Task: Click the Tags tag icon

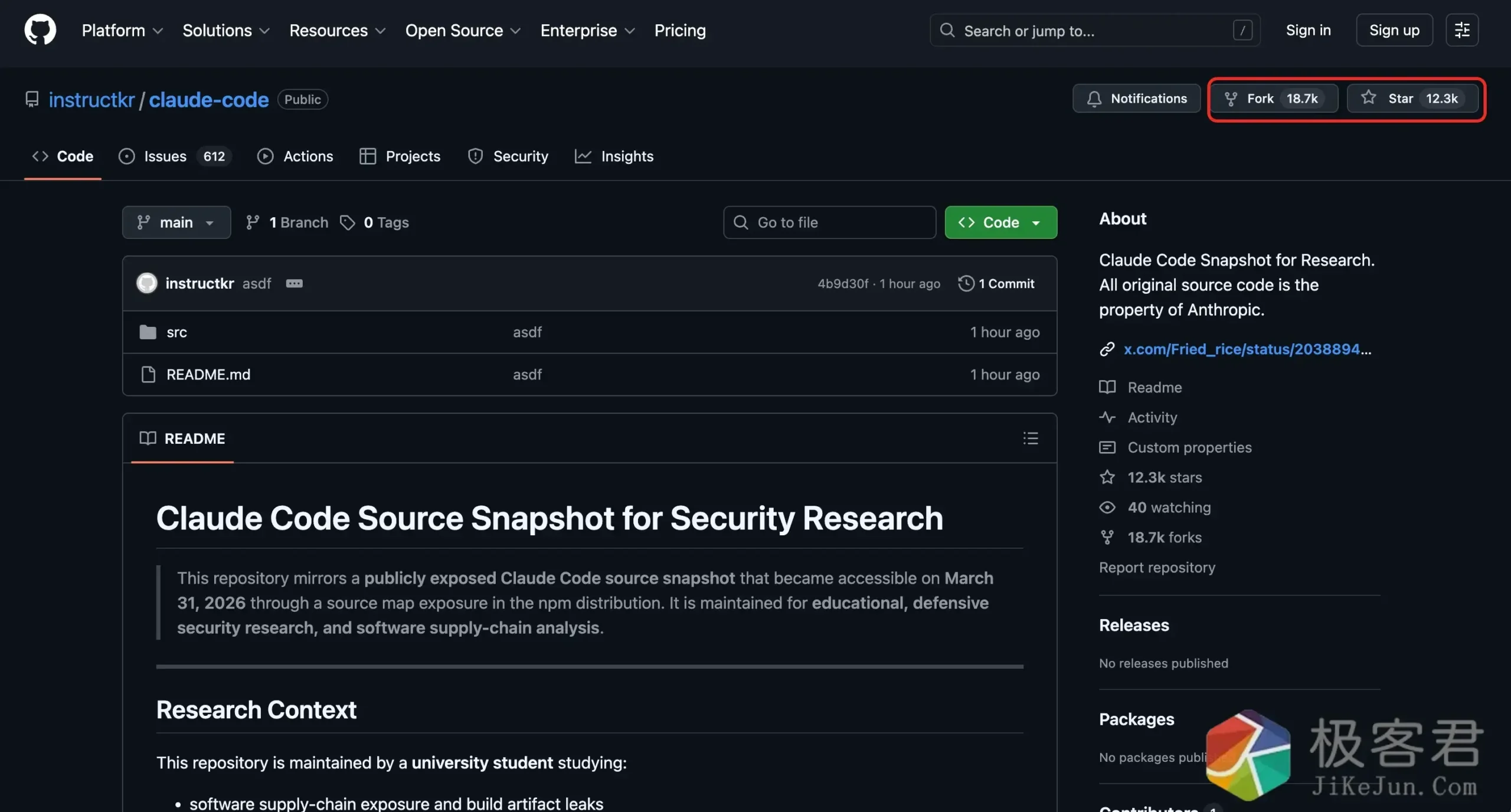Action: pyautogui.click(x=348, y=222)
